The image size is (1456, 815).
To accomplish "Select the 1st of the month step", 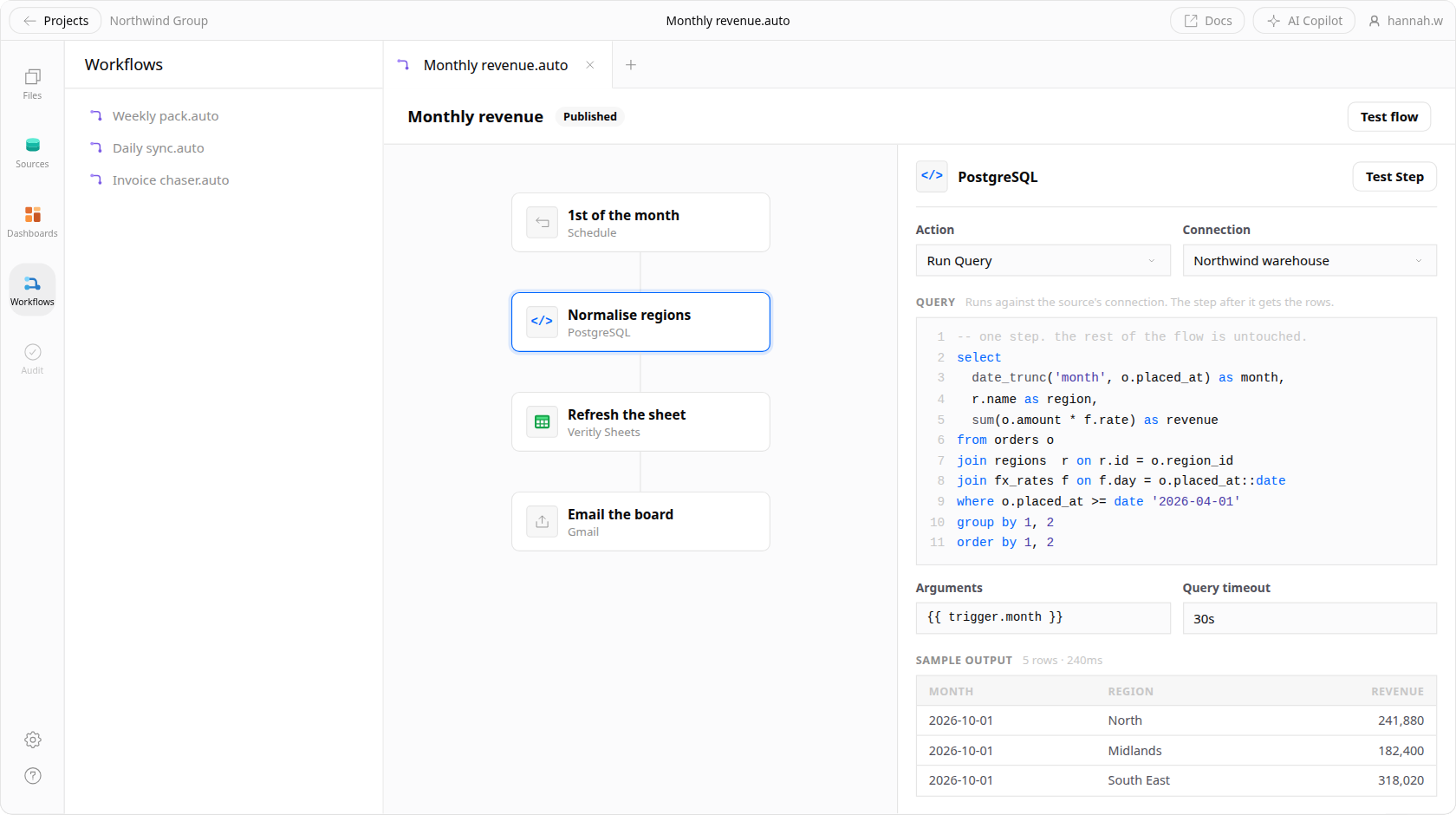I will pos(640,223).
